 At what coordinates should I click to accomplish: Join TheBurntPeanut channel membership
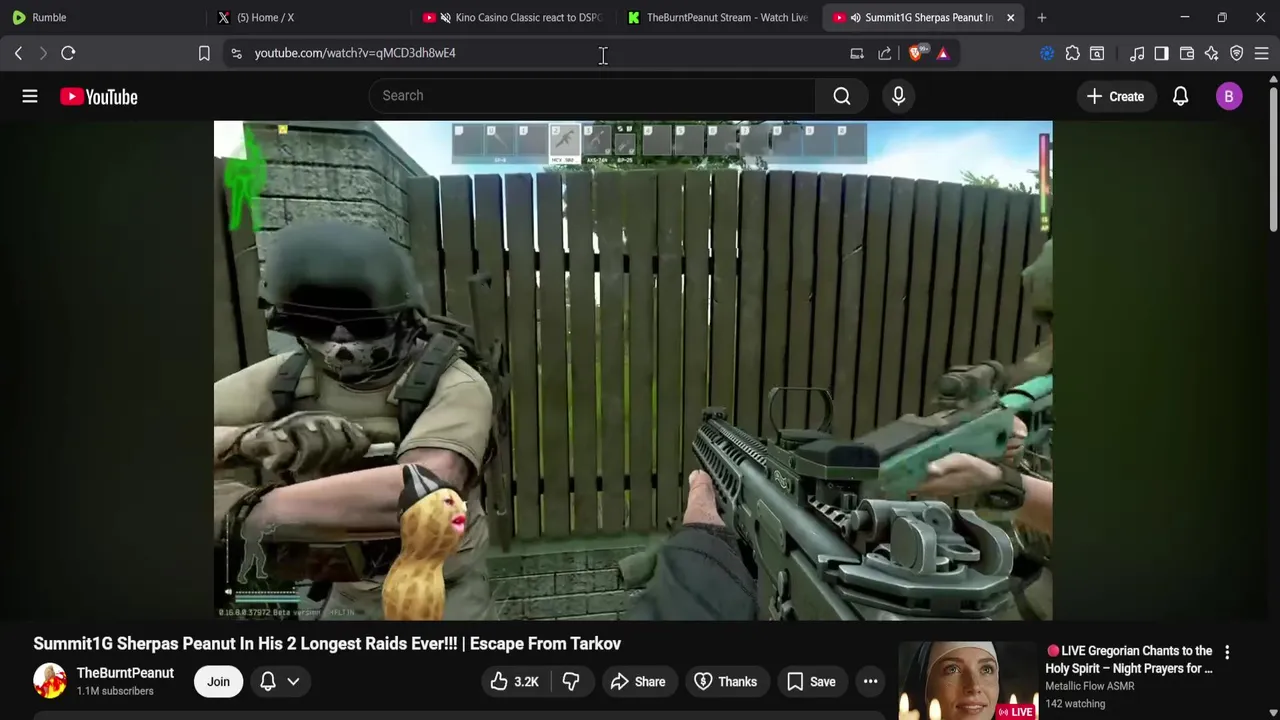click(x=218, y=682)
